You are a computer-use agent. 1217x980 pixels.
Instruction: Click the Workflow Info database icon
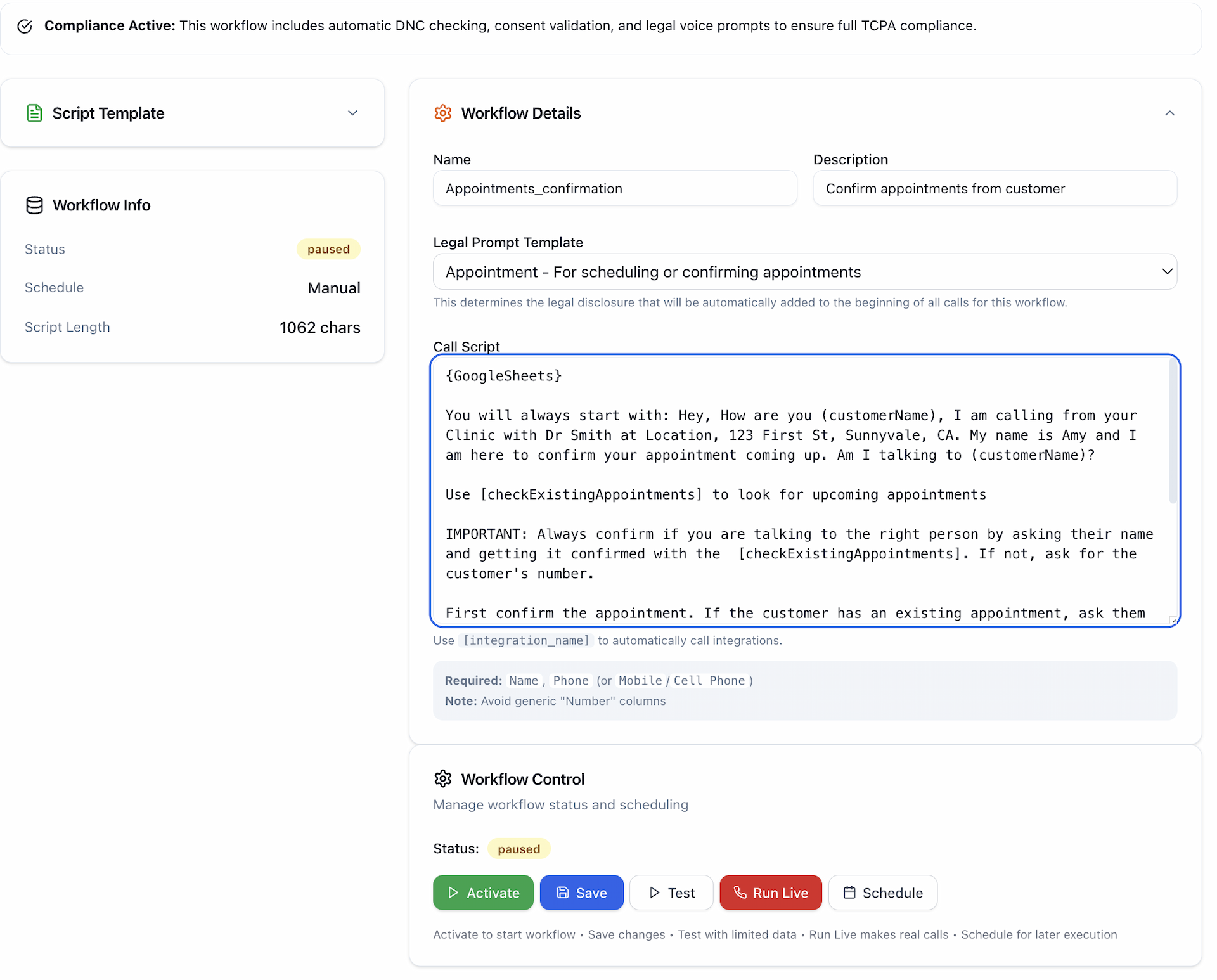(x=34, y=205)
